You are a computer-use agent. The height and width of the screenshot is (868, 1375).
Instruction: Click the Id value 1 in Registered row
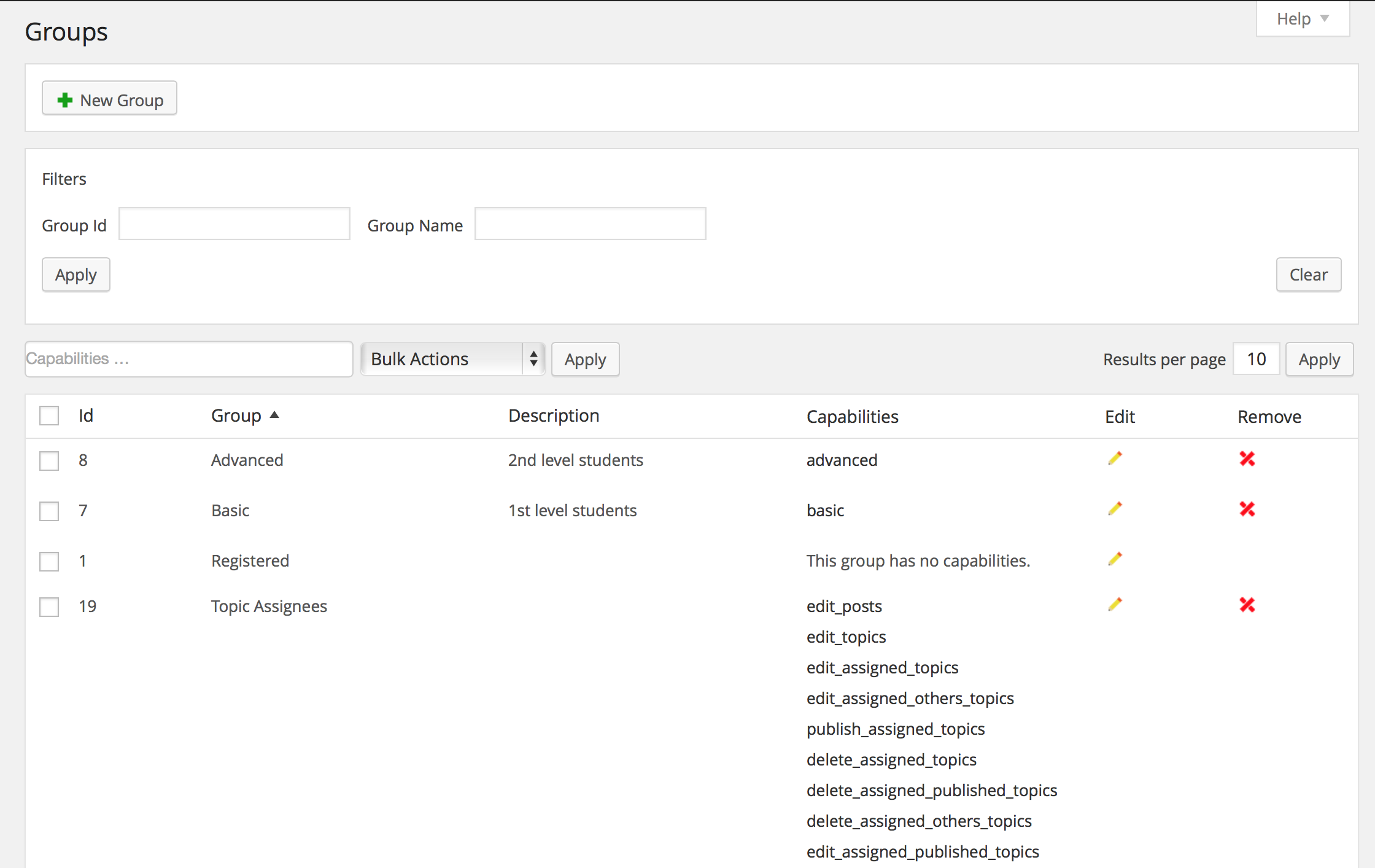click(82, 560)
